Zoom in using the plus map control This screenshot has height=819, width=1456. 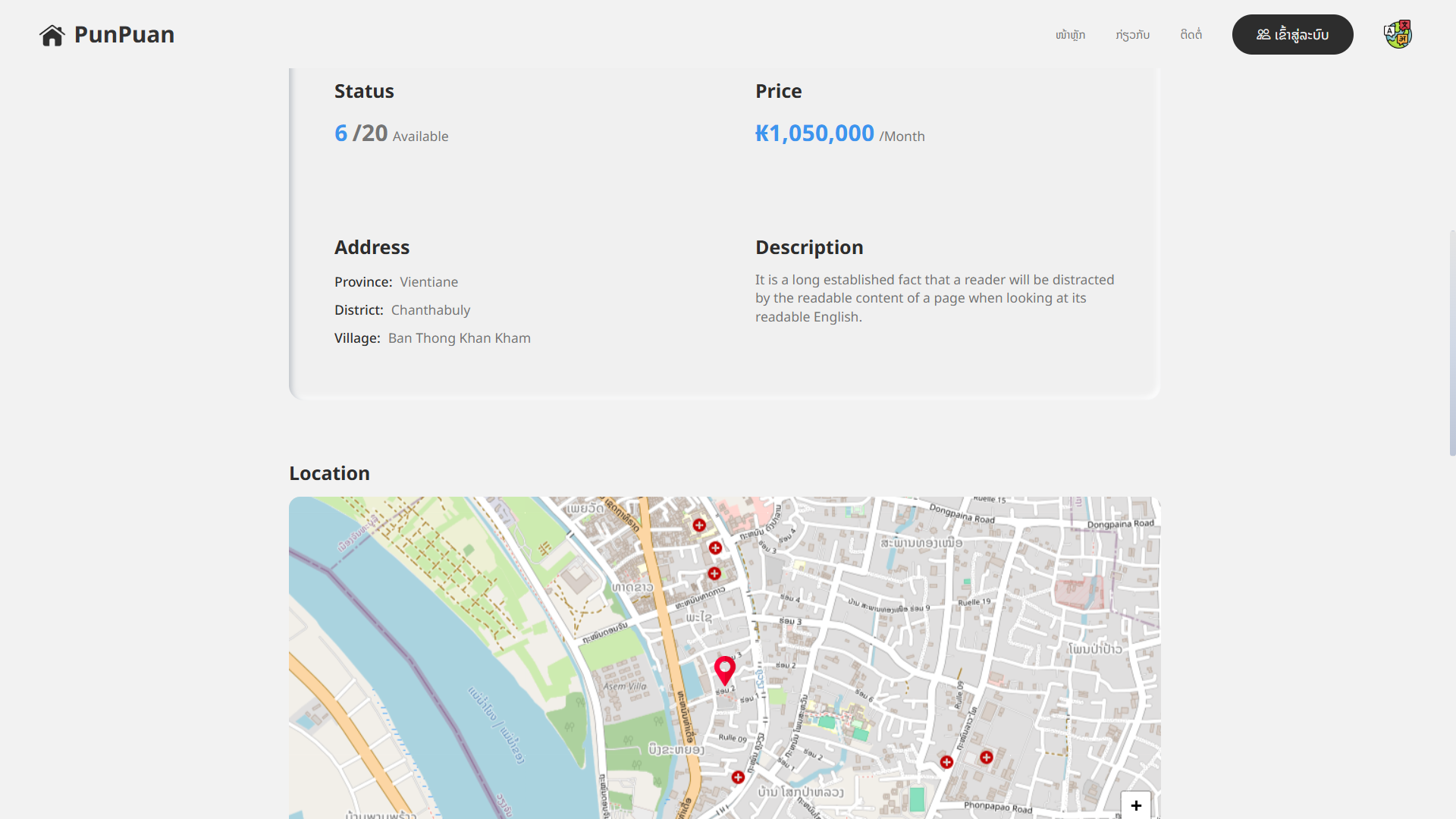pyautogui.click(x=1135, y=805)
